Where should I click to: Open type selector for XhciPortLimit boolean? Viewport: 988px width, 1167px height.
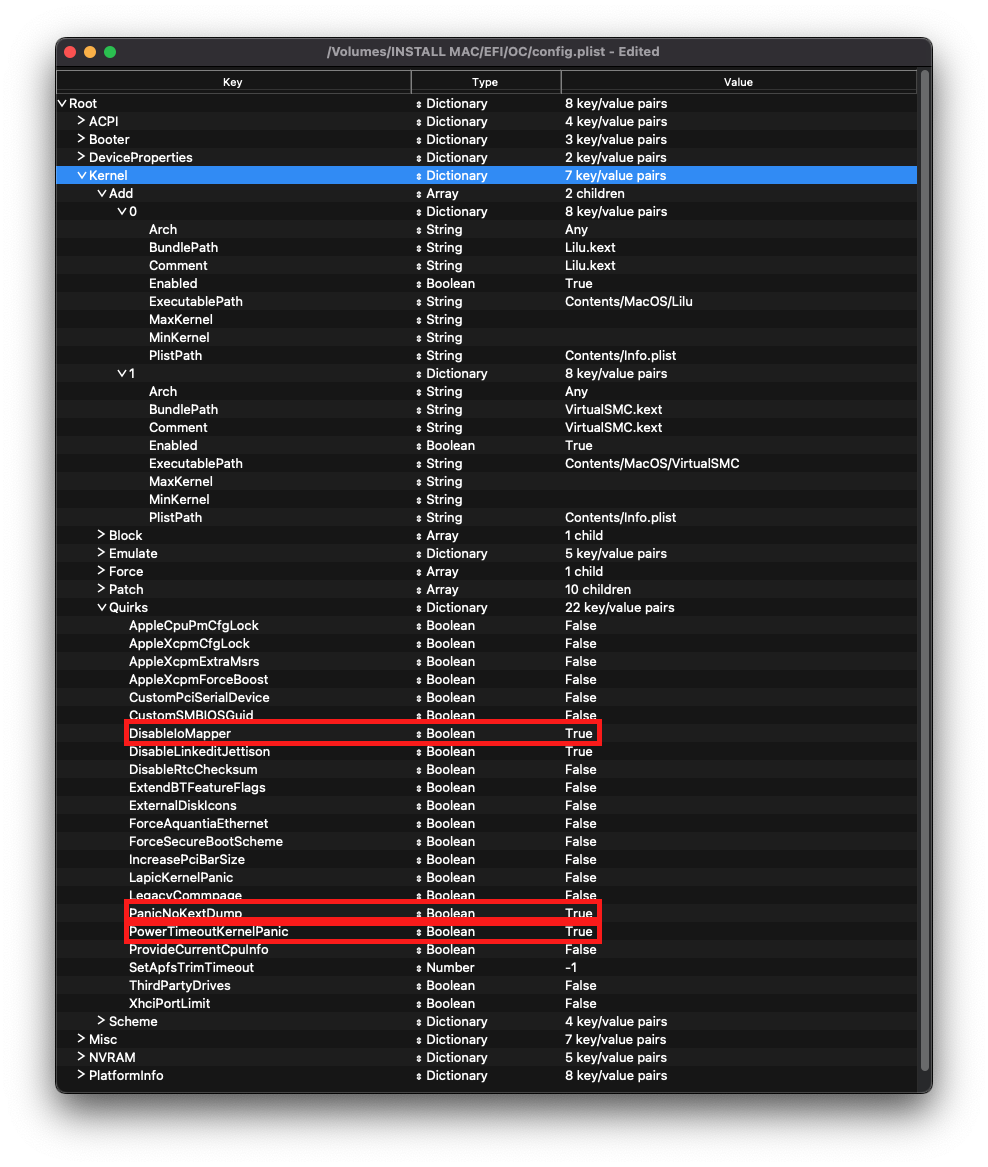418,1003
